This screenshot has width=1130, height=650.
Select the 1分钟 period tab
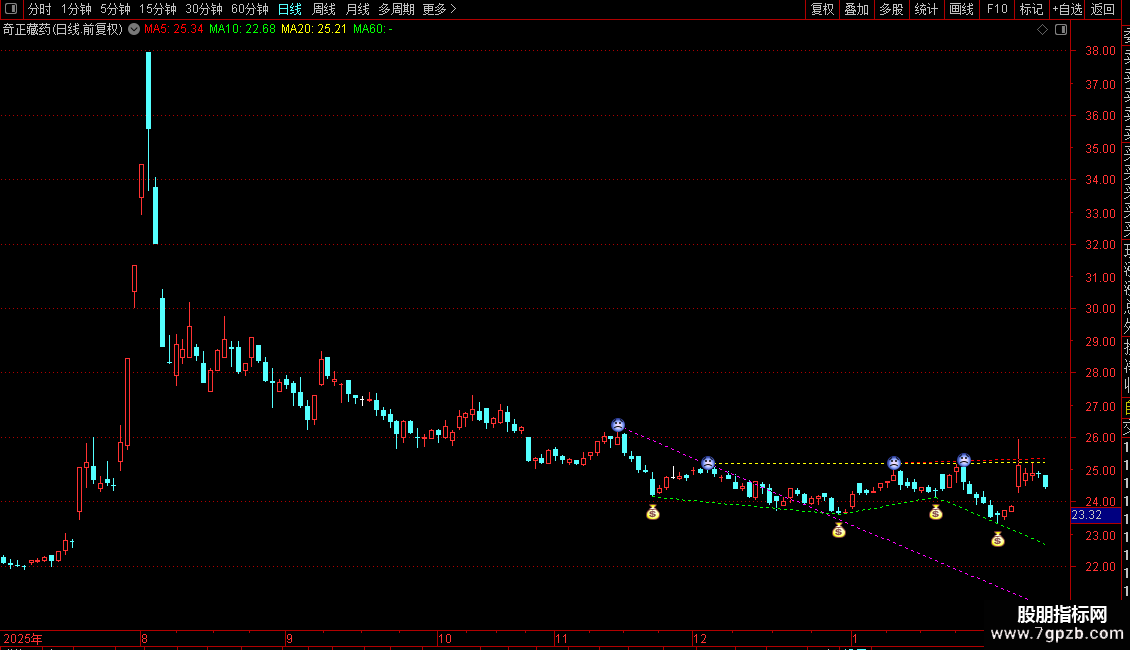(x=76, y=9)
